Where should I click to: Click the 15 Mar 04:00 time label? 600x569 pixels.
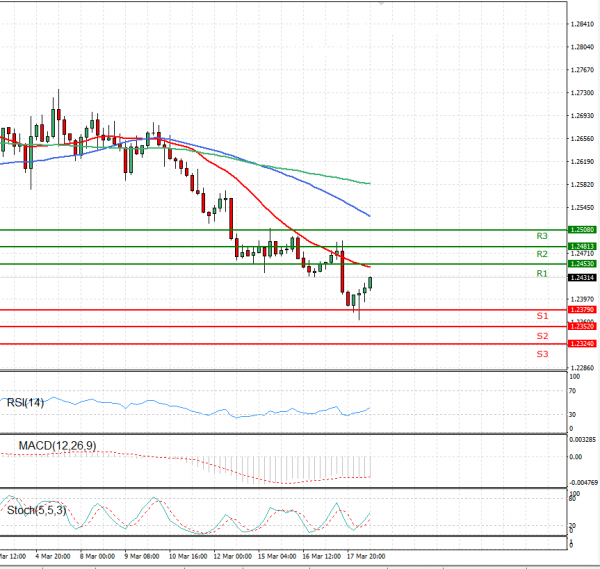pos(277,556)
